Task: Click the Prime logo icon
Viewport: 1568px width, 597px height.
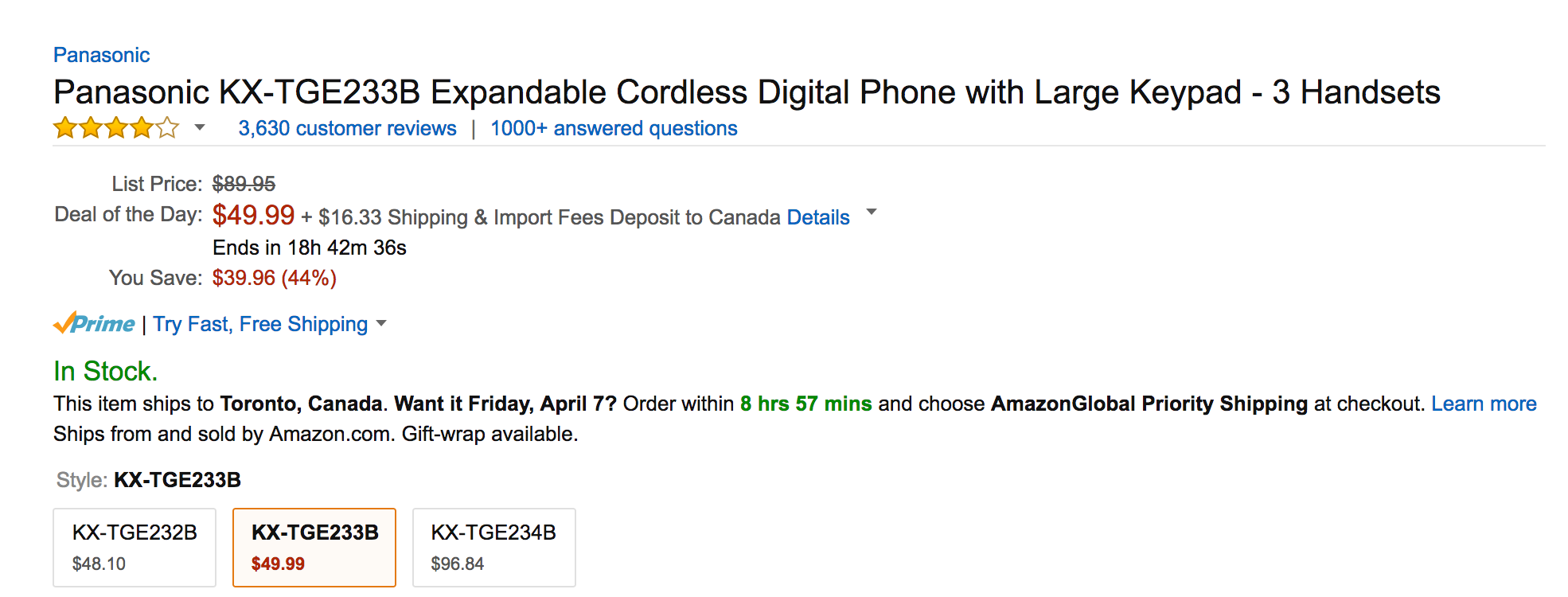Action: coord(94,323)
